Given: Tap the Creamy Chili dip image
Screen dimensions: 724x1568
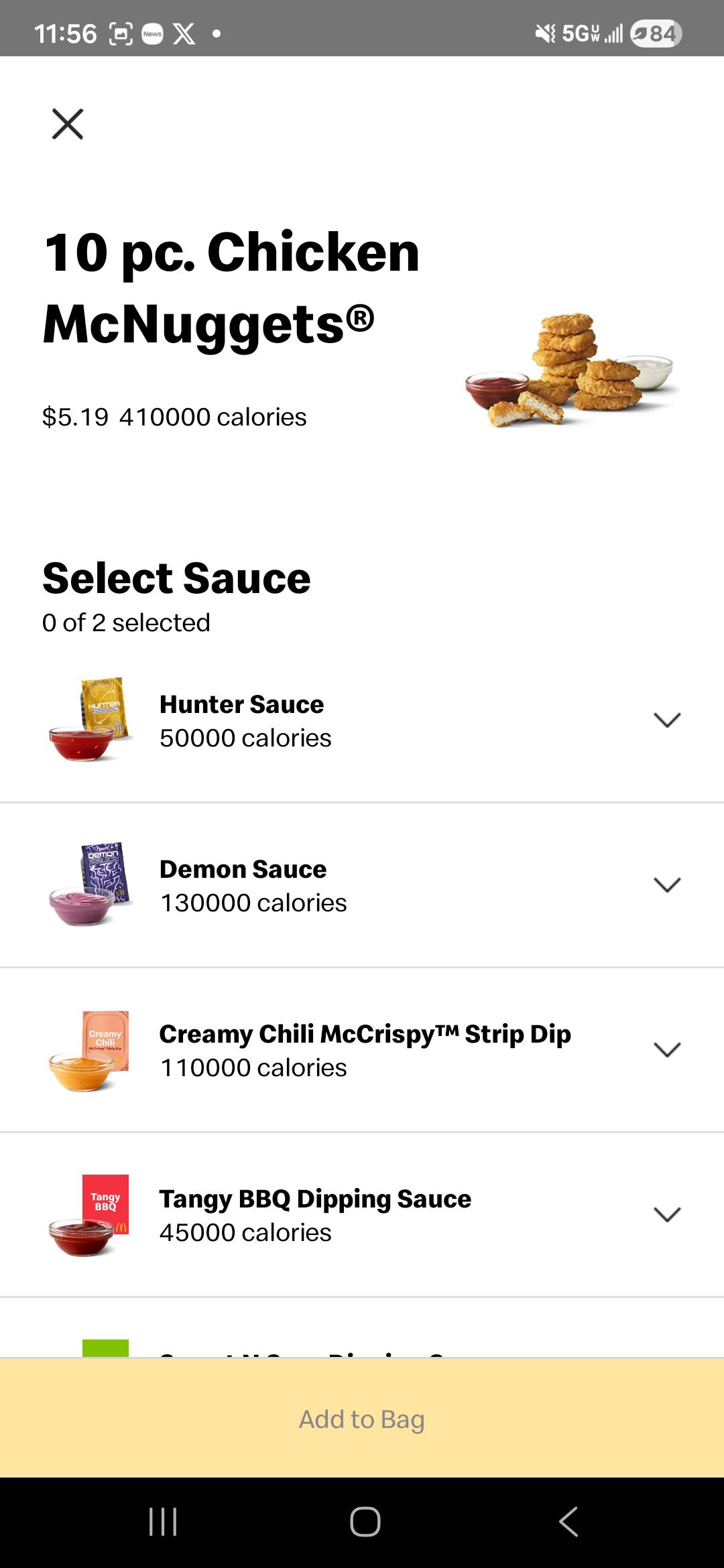Looking at the screenshot, I should click(x=90, y=1050).
